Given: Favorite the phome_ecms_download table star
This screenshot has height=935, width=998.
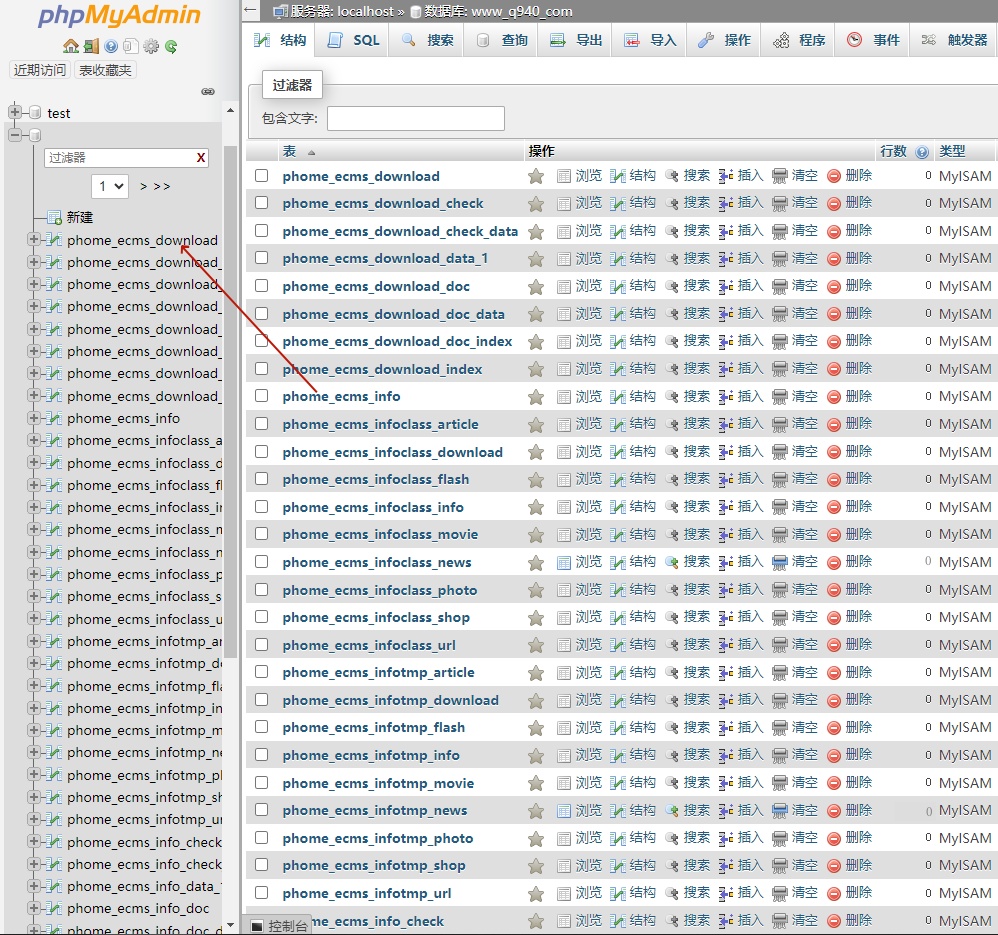Looking at the screenshot, I should point(536,176).
